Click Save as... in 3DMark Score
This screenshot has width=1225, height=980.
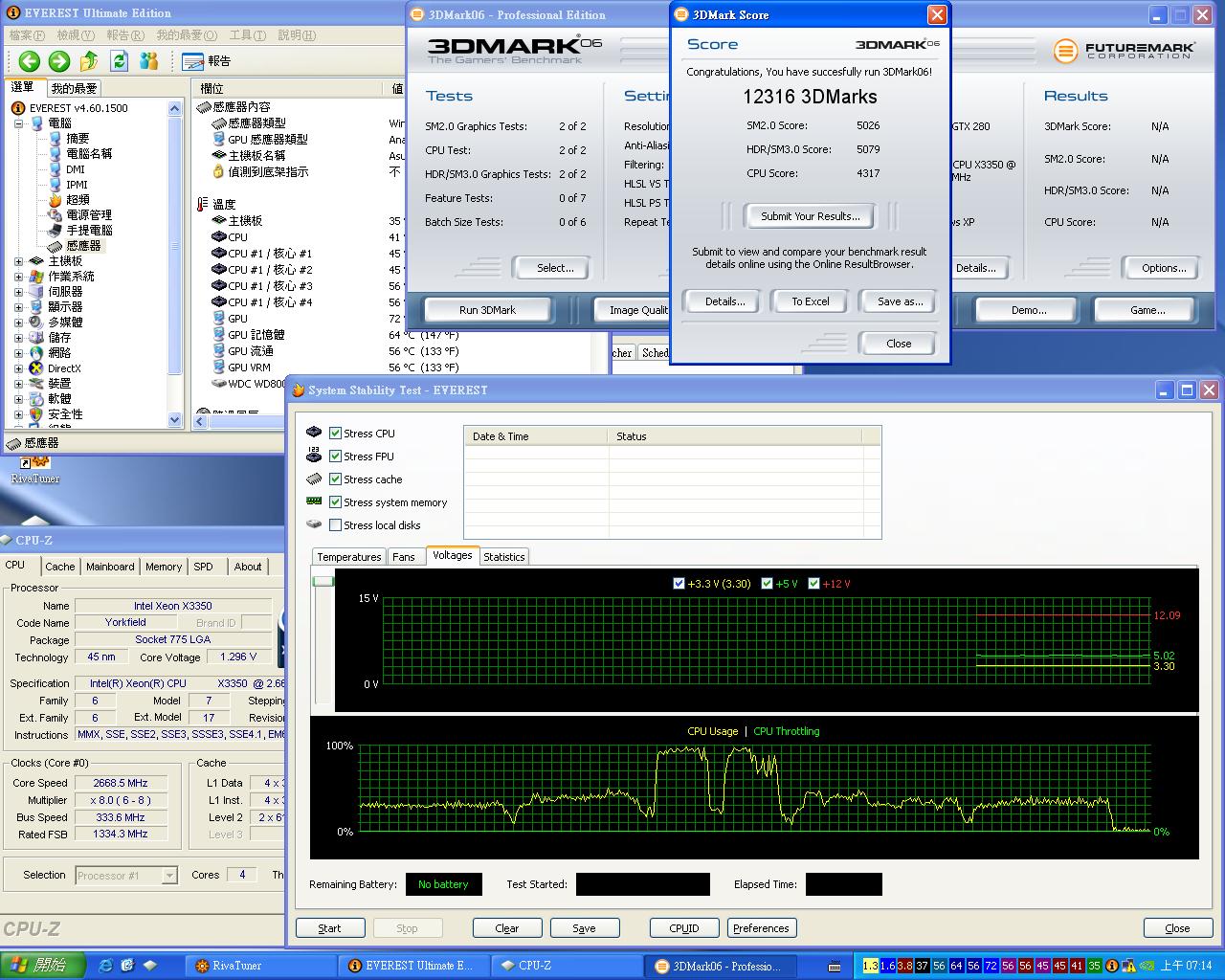click(900, 301)
